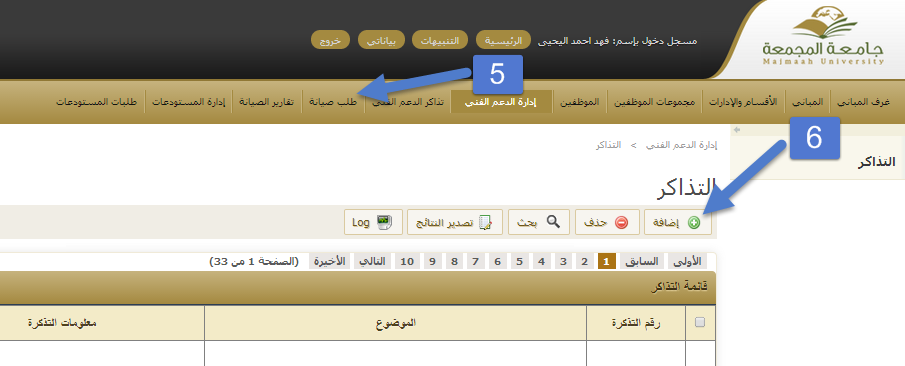Switch to تذاكر الدعم الفني tab
The height and width of the screenshot is (366, 905).
(408, 102)
